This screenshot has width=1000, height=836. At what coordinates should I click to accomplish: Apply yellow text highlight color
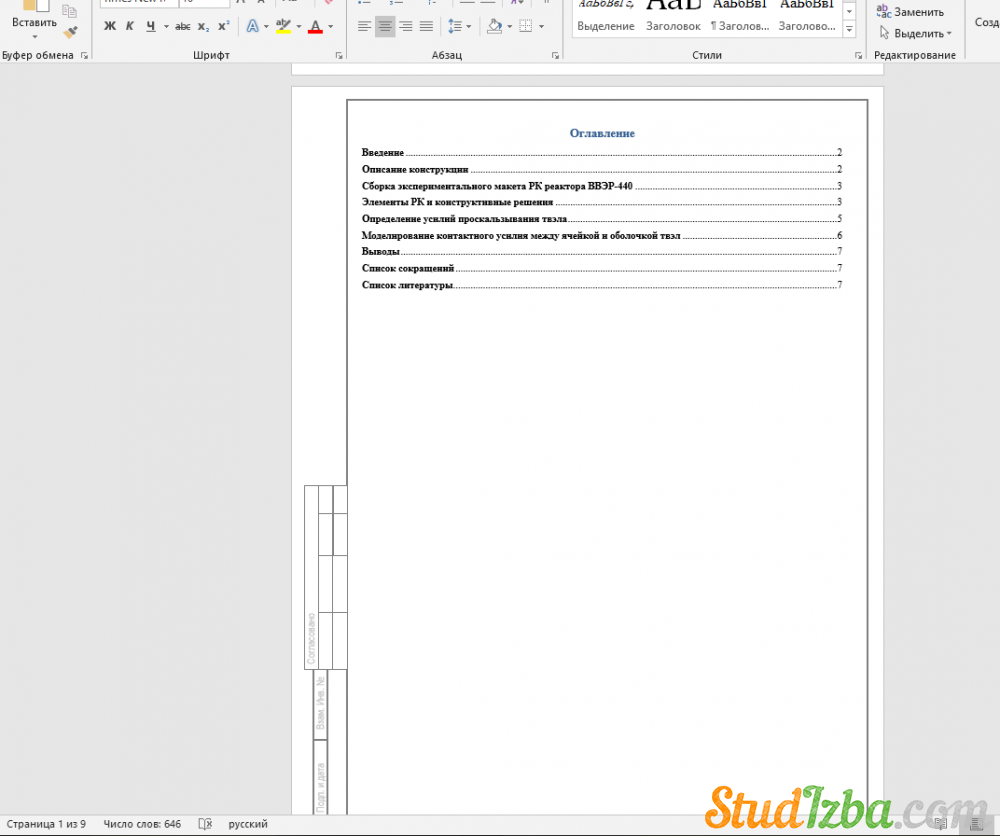pos(284,27)
